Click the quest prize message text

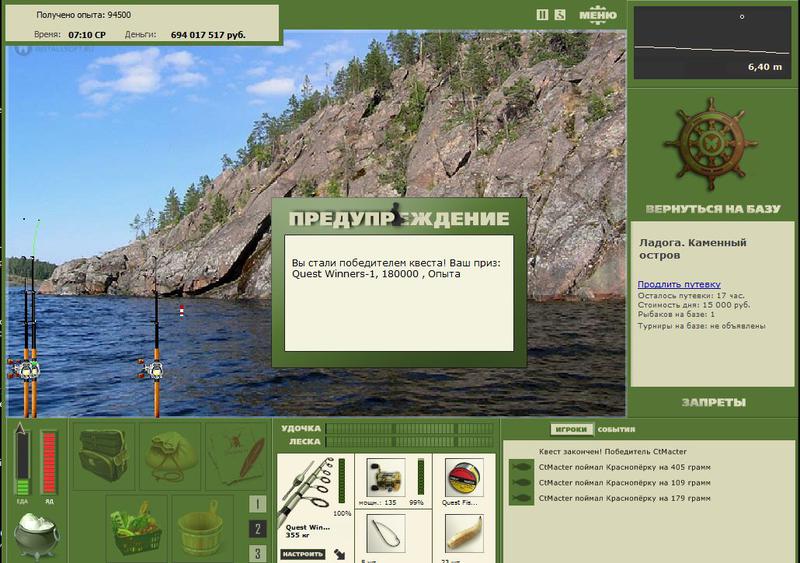pos(396,268)
